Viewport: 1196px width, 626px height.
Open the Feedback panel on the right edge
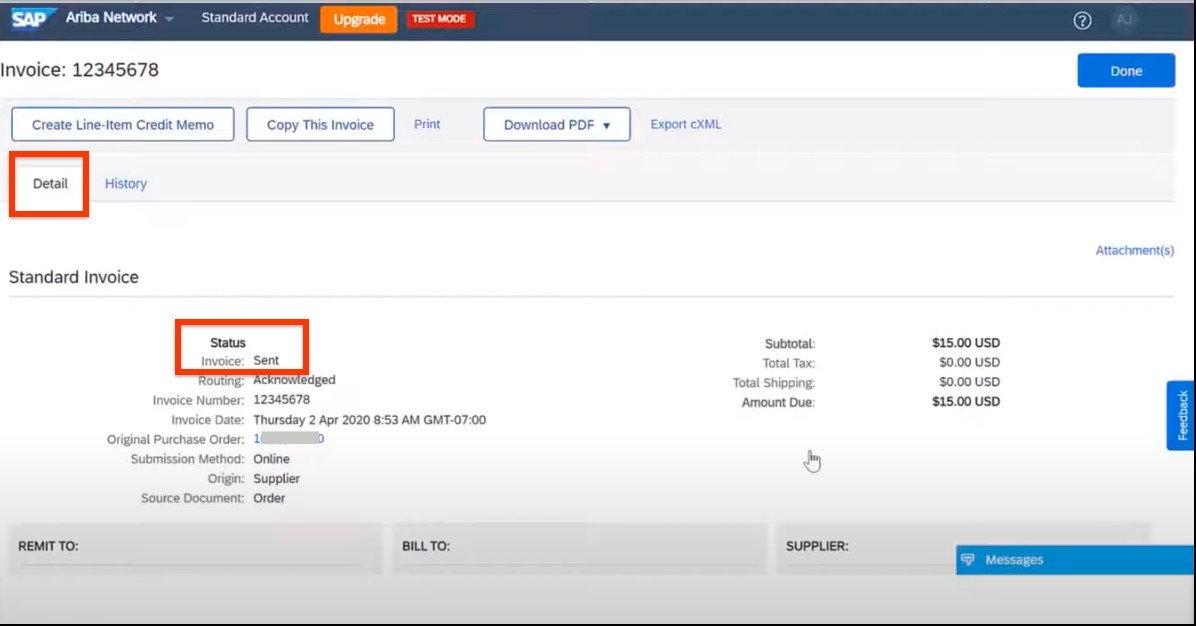tap(1182, 415)
